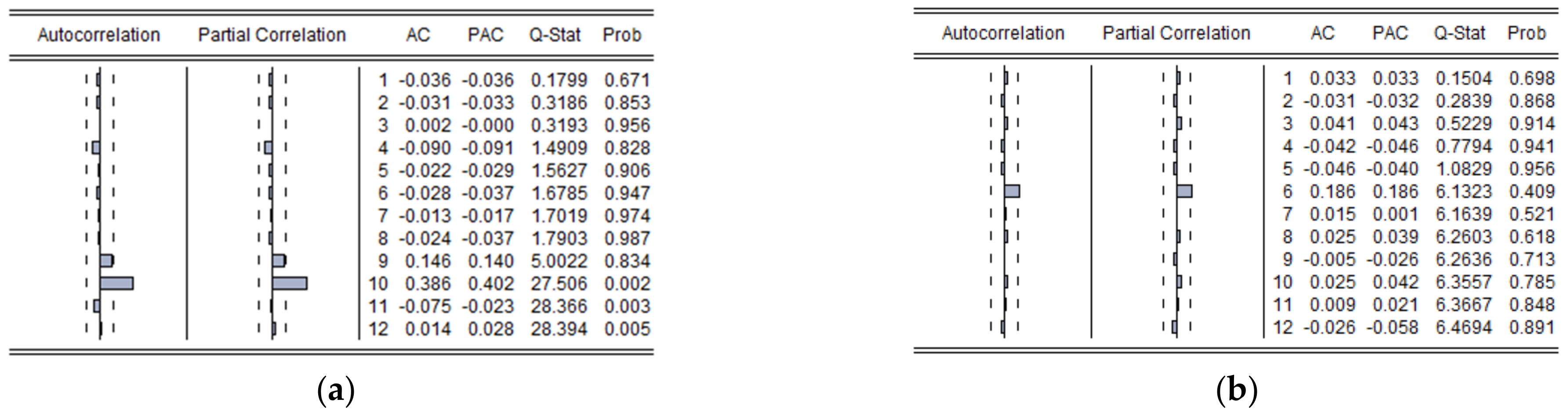Click the lag 4 autocorrelation bar in panel (a)
This screenshot has height=417, width=1568.
coord(96,147)
